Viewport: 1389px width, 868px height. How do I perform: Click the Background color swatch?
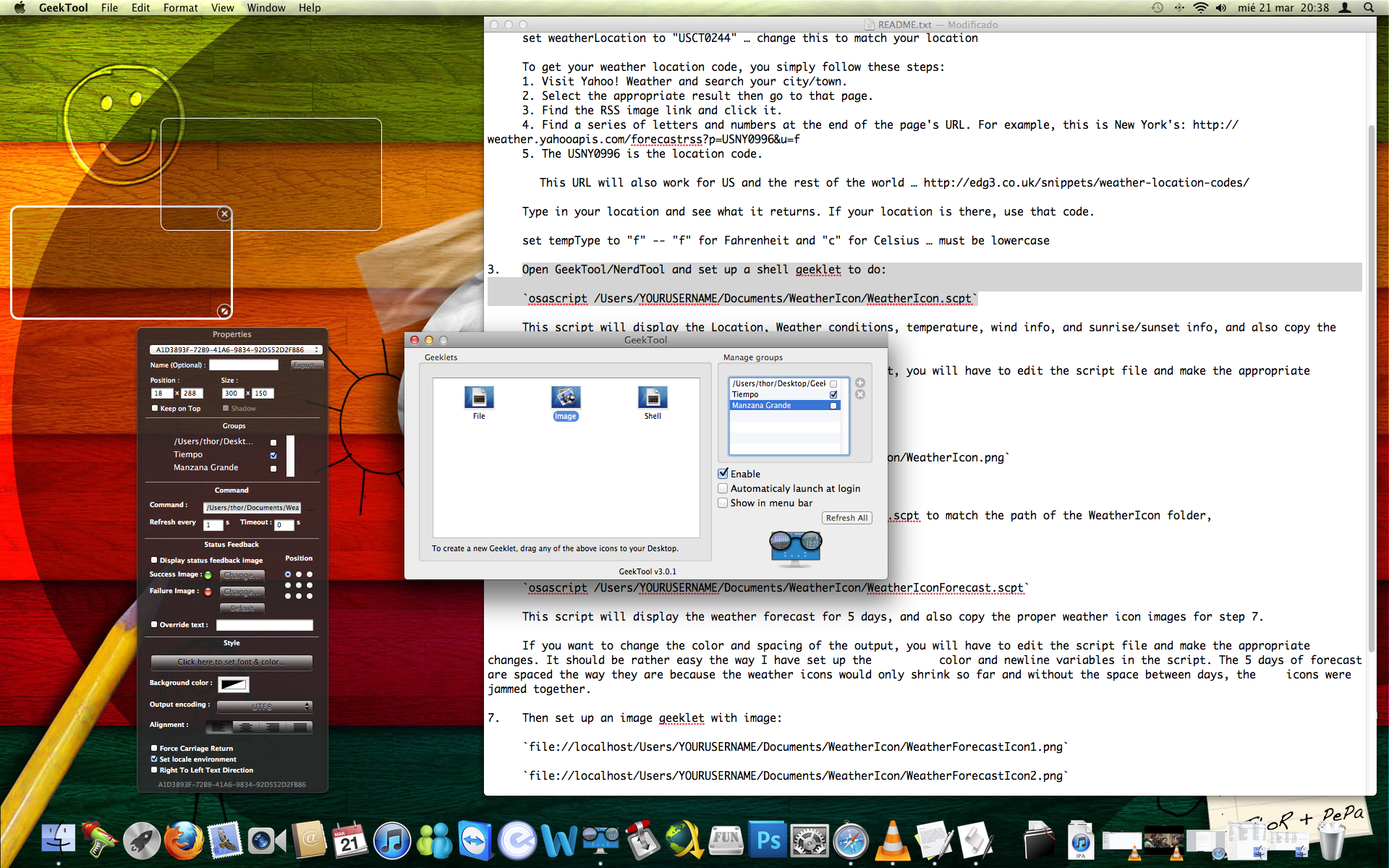click(x=234, y=684)
